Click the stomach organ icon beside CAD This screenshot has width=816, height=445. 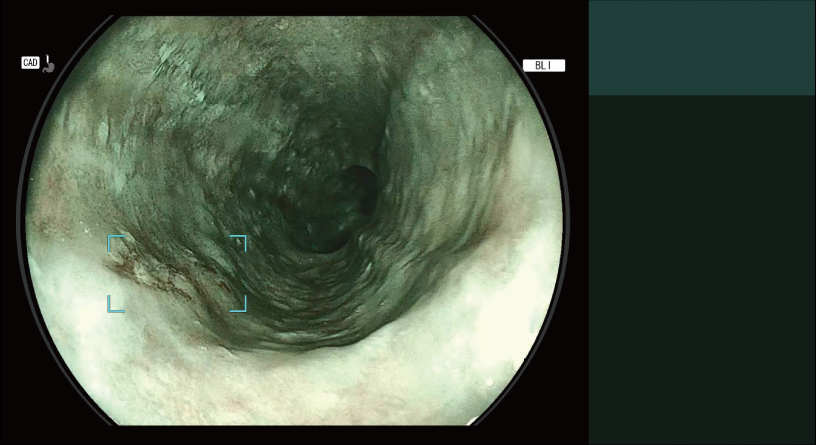coord(48,63)
